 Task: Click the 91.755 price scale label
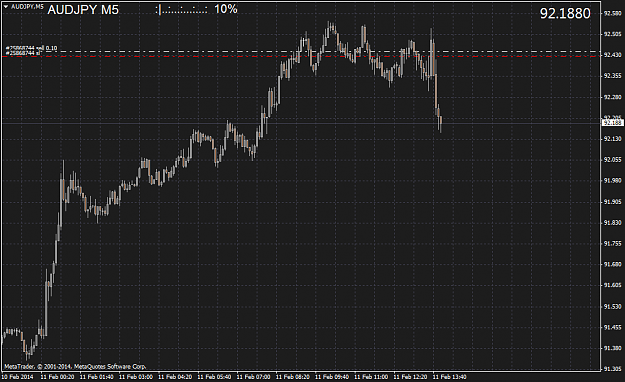pos(612,244)
